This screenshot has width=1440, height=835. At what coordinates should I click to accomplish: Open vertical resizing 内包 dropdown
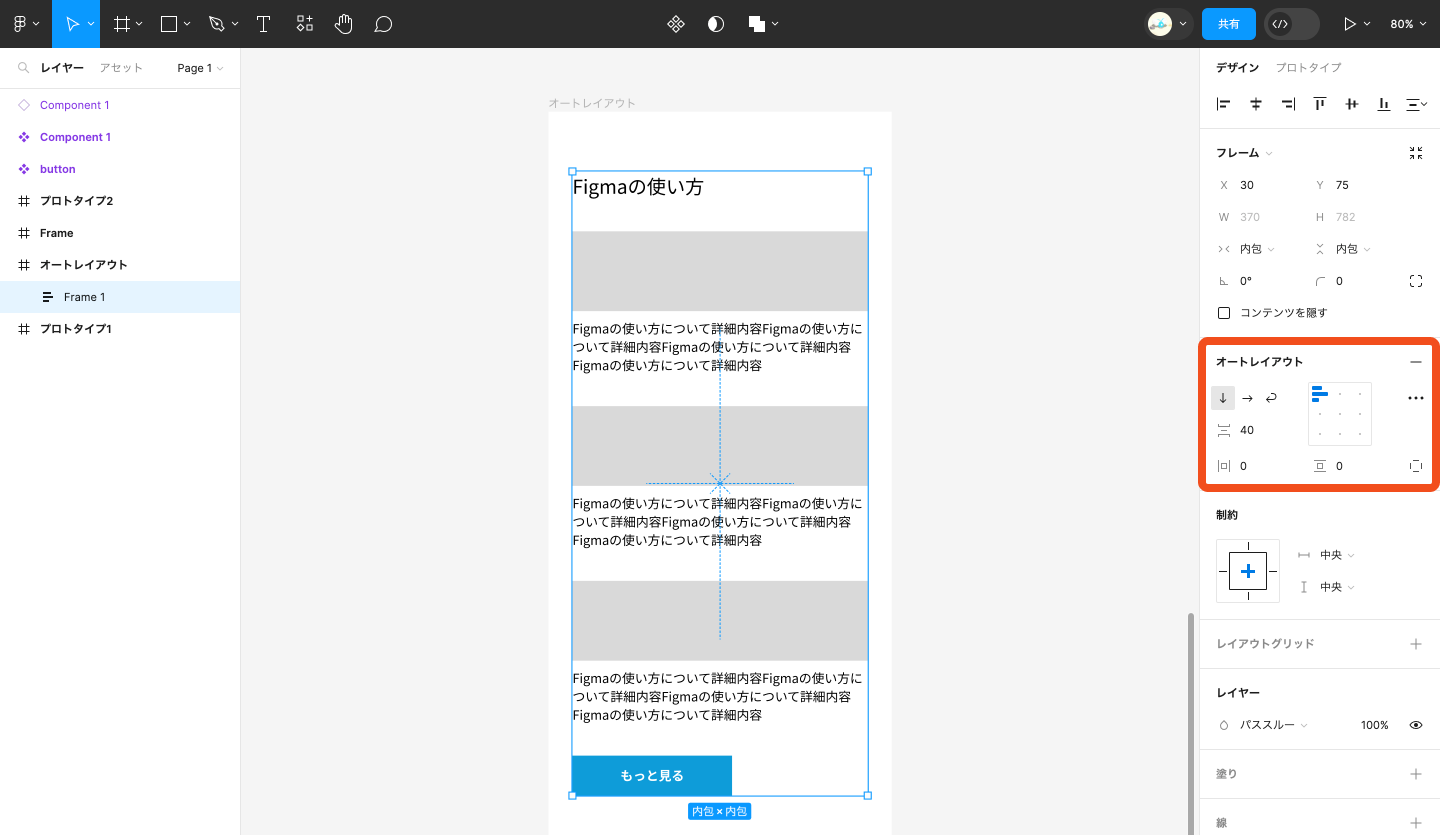[1353, 249]
